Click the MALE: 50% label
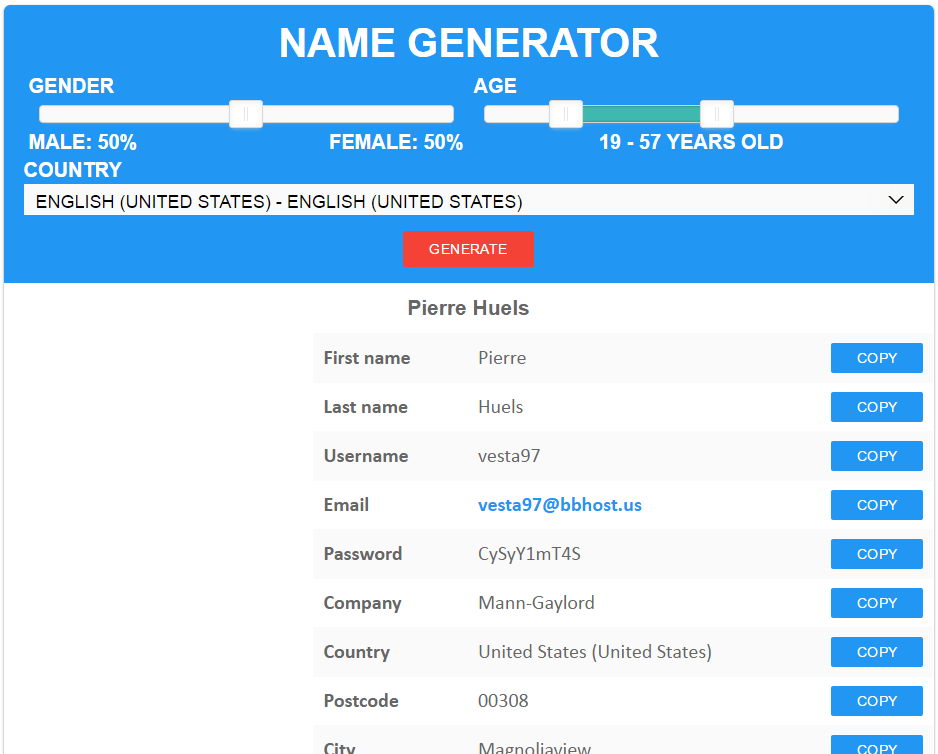The width and height of the screenshot is (938, 754). coord(83,142)
